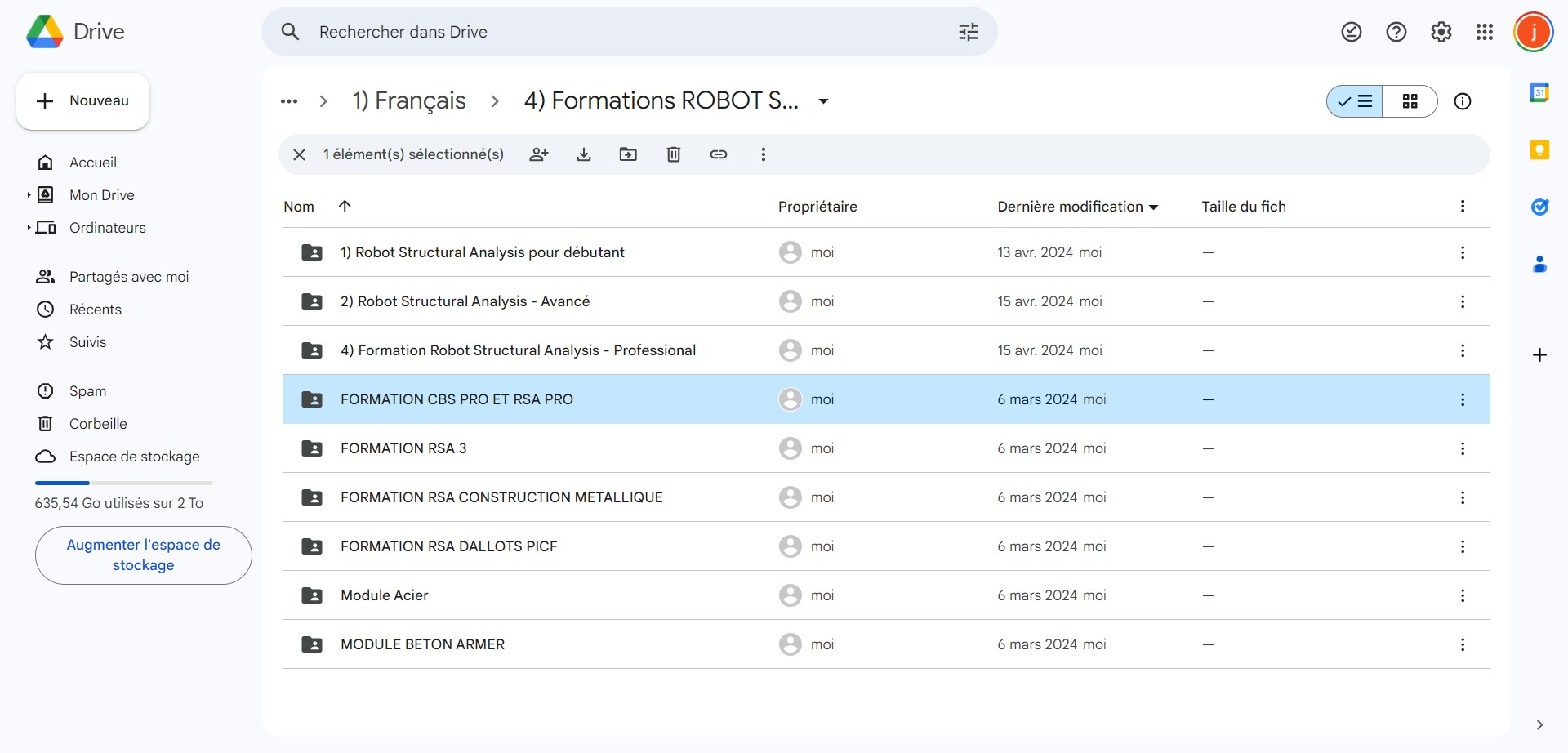Reverse sort direction arrow beside Nom
The width and height of the screenshot is (1568, 753).
coord(345,206)
